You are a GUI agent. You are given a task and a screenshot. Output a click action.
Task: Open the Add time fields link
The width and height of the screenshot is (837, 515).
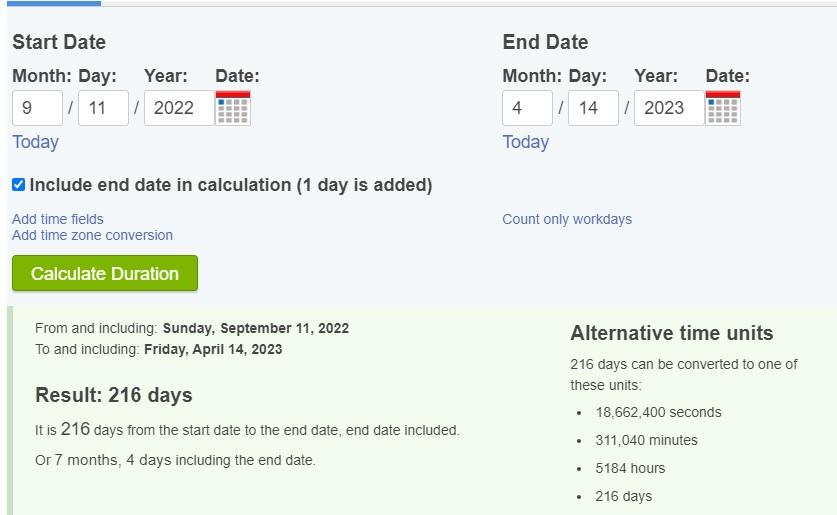[58, 219]
